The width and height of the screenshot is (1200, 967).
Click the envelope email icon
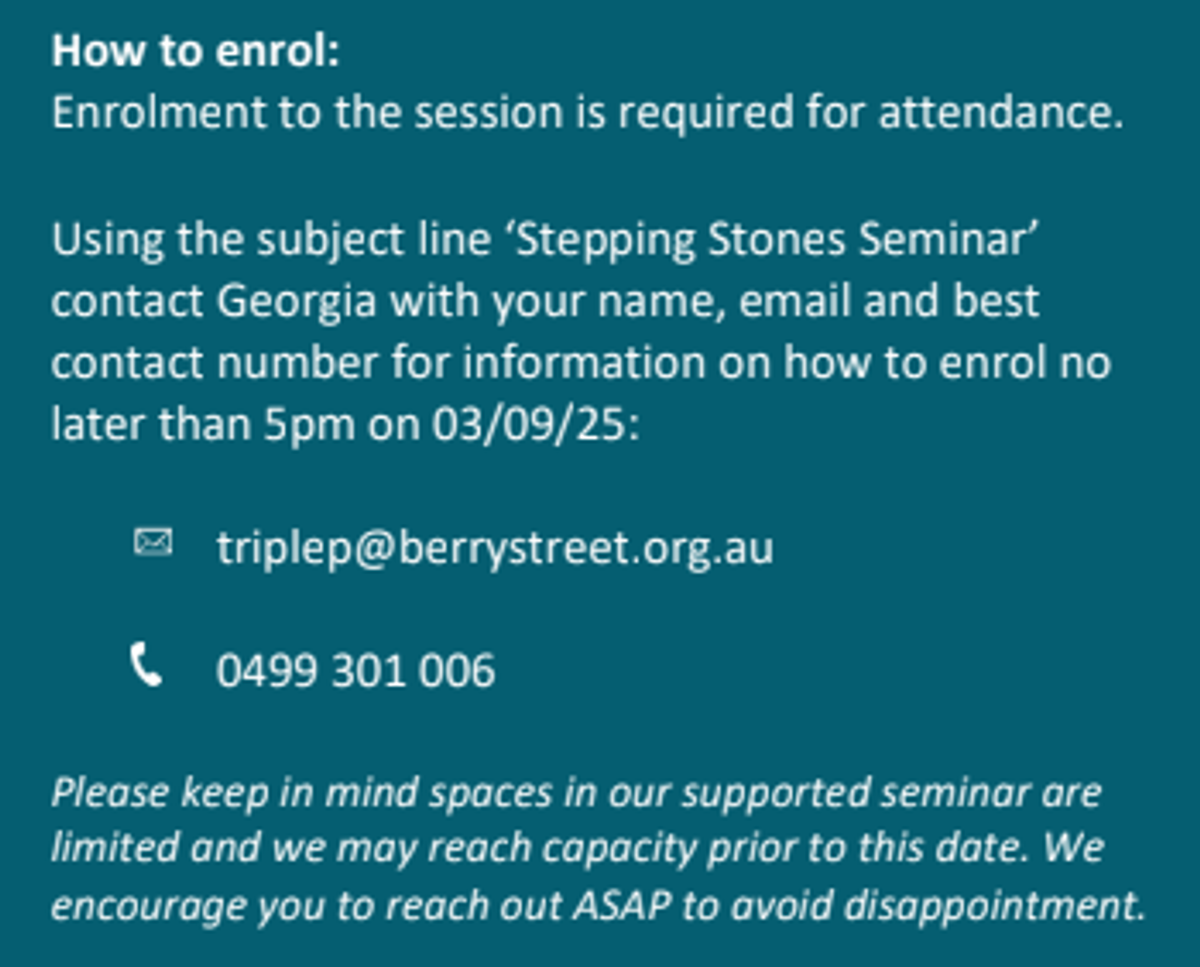(152, 543)
